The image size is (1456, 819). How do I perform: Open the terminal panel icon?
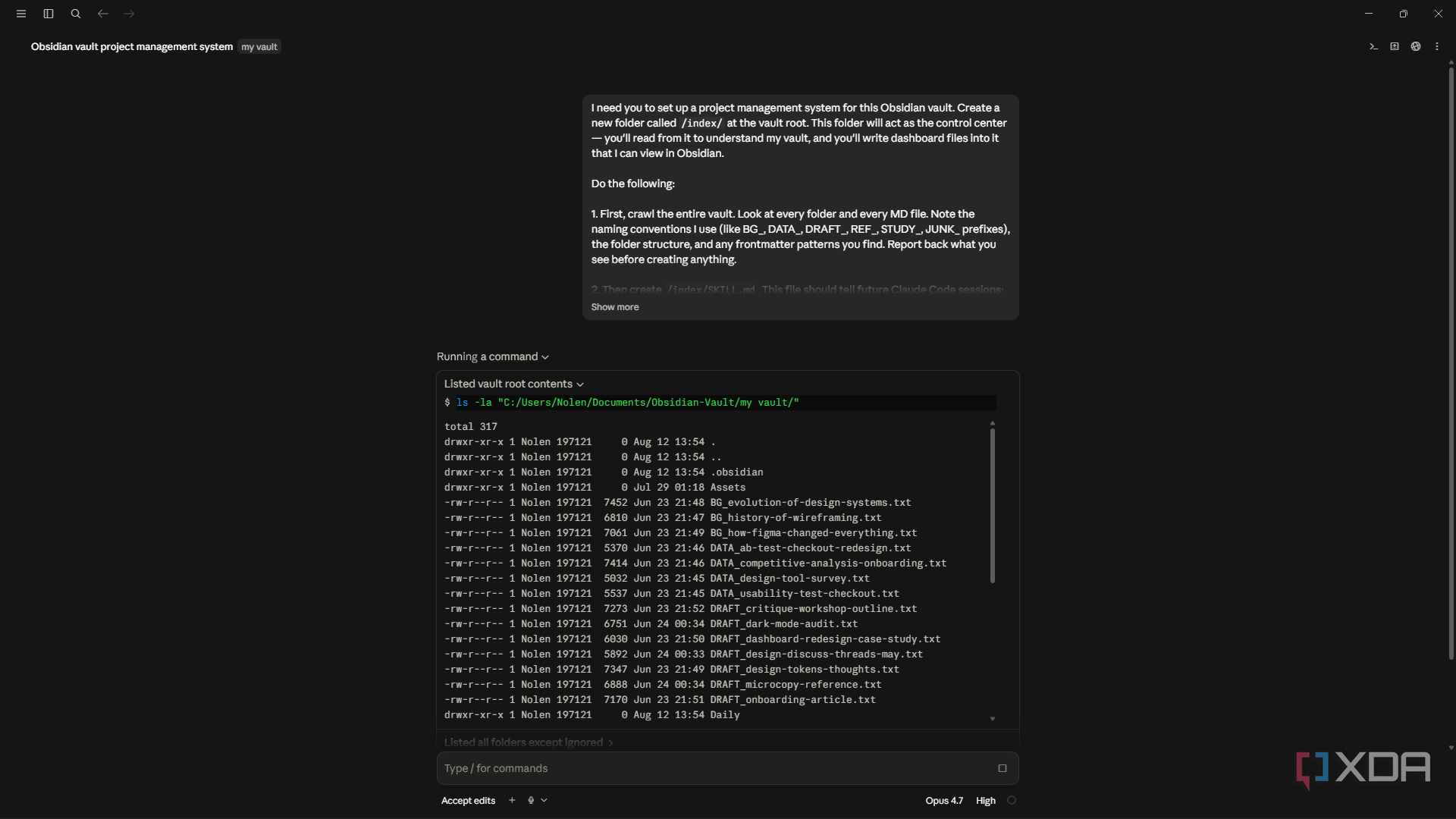tap(1373, 46)
